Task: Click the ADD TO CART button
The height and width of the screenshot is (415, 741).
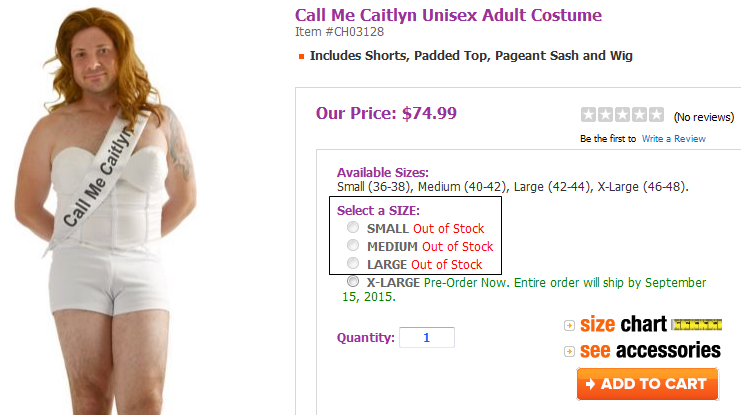Action: click(x=647, y=383)
